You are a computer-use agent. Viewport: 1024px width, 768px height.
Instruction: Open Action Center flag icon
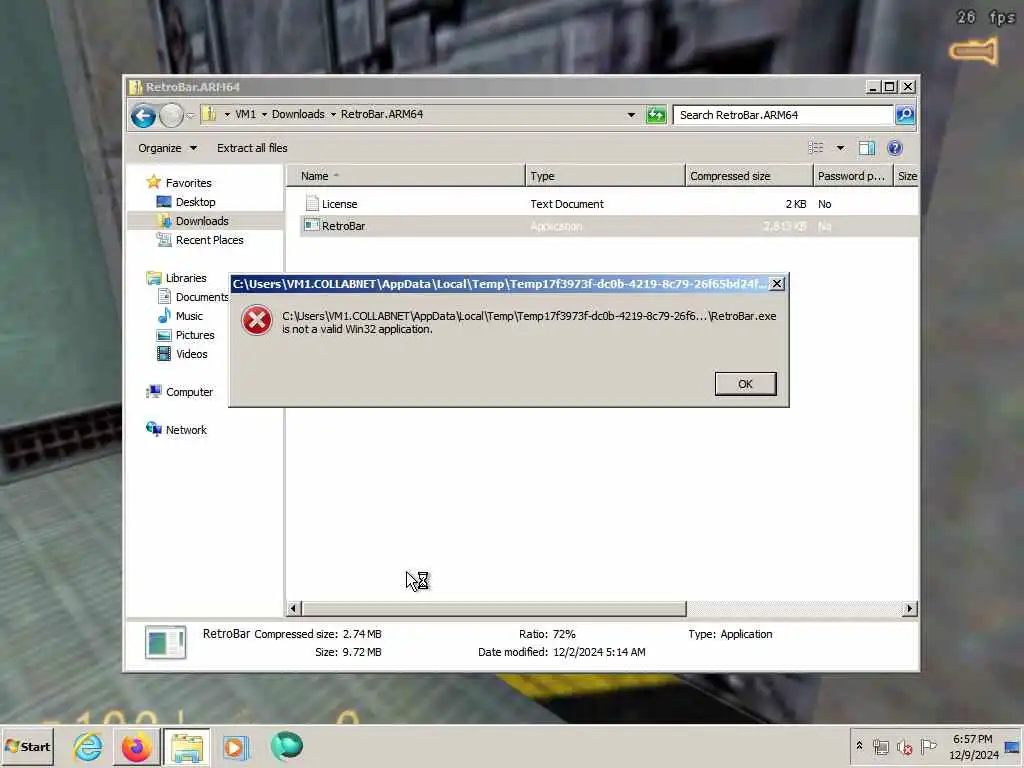pos(928,746)
